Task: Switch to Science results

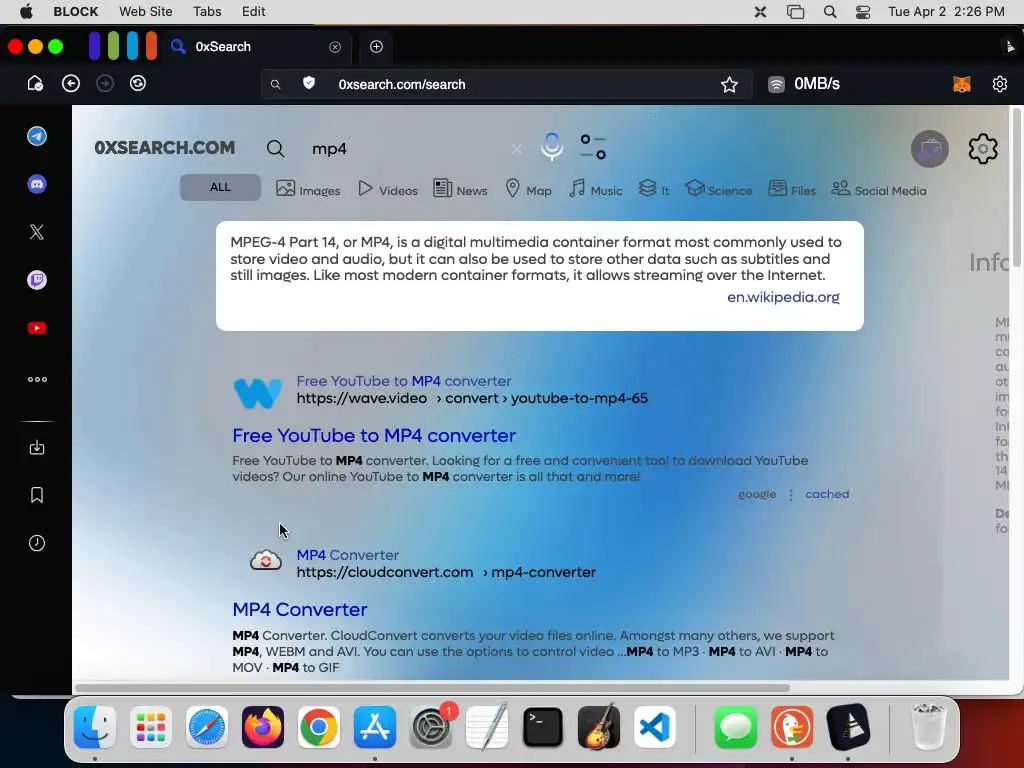Action: click(718, 189)
